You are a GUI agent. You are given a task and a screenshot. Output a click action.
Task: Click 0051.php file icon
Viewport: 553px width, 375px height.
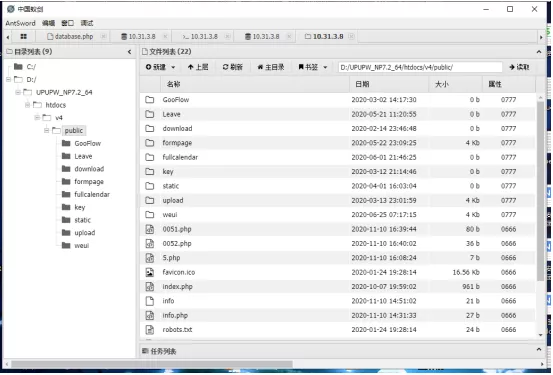click(150, 229)
